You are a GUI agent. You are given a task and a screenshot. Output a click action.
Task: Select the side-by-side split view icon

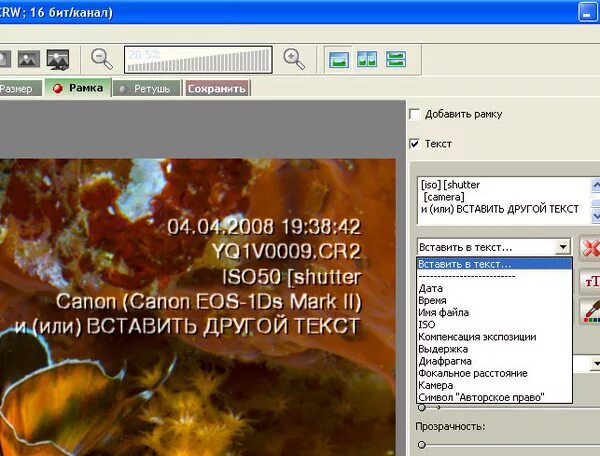367,60
